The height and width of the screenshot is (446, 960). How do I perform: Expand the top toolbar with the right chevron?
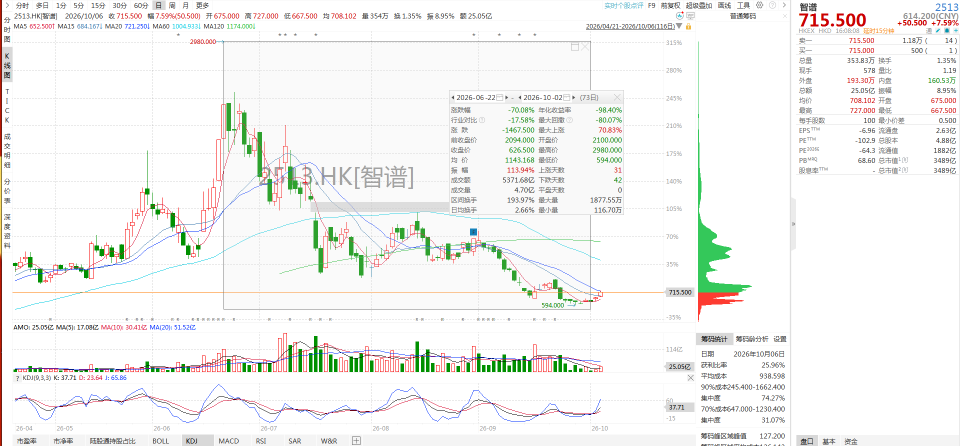tap(784, 5)
